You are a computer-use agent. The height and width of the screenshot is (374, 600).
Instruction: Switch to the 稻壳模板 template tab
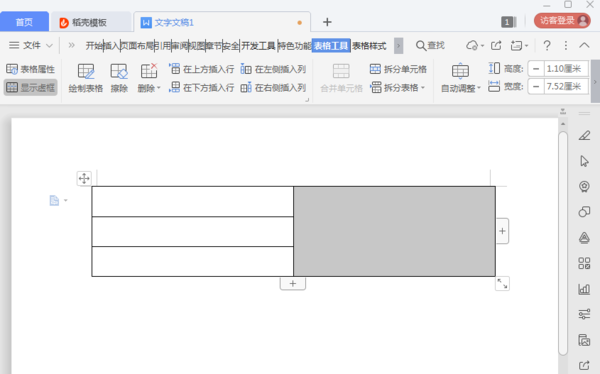tap(91, 23)
